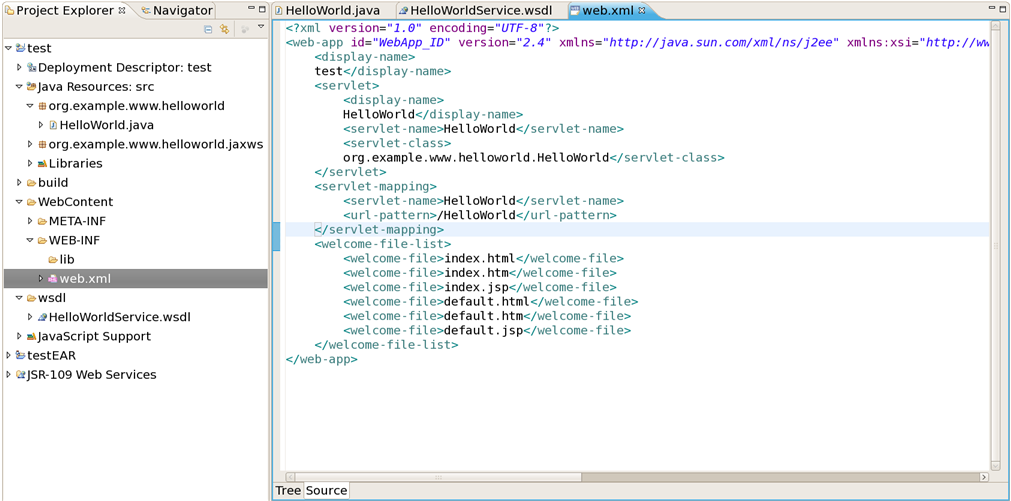This screenshot has height=501, width=1011.
Task: Collapse org.example.www.helloworld package
Action: [30, 106]
